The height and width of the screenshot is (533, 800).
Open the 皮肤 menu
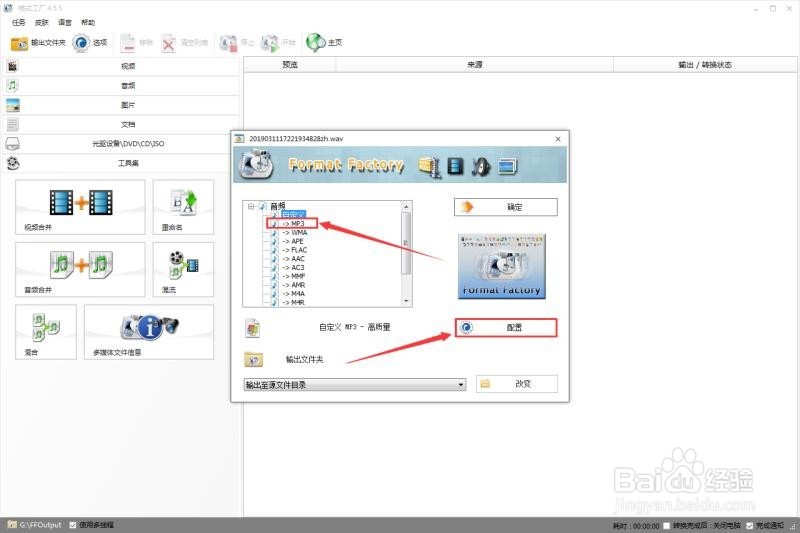tap(42, 22)
